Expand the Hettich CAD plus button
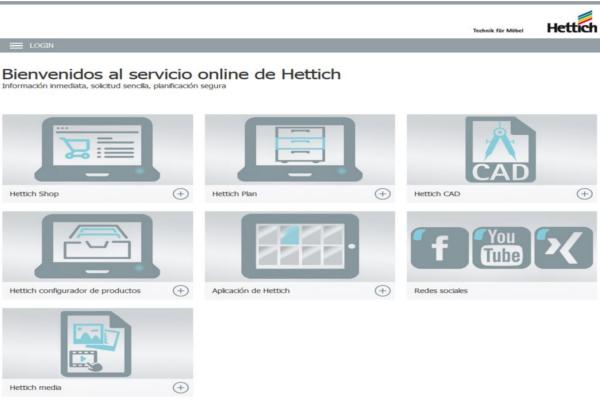 click(x=584, y=194)
